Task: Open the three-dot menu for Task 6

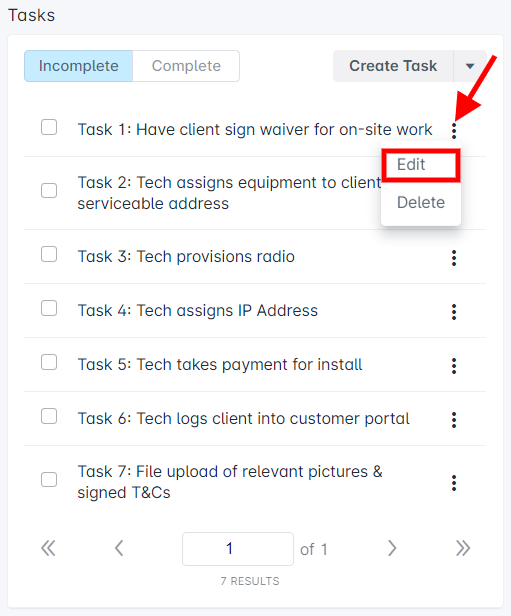Action: 454,420
